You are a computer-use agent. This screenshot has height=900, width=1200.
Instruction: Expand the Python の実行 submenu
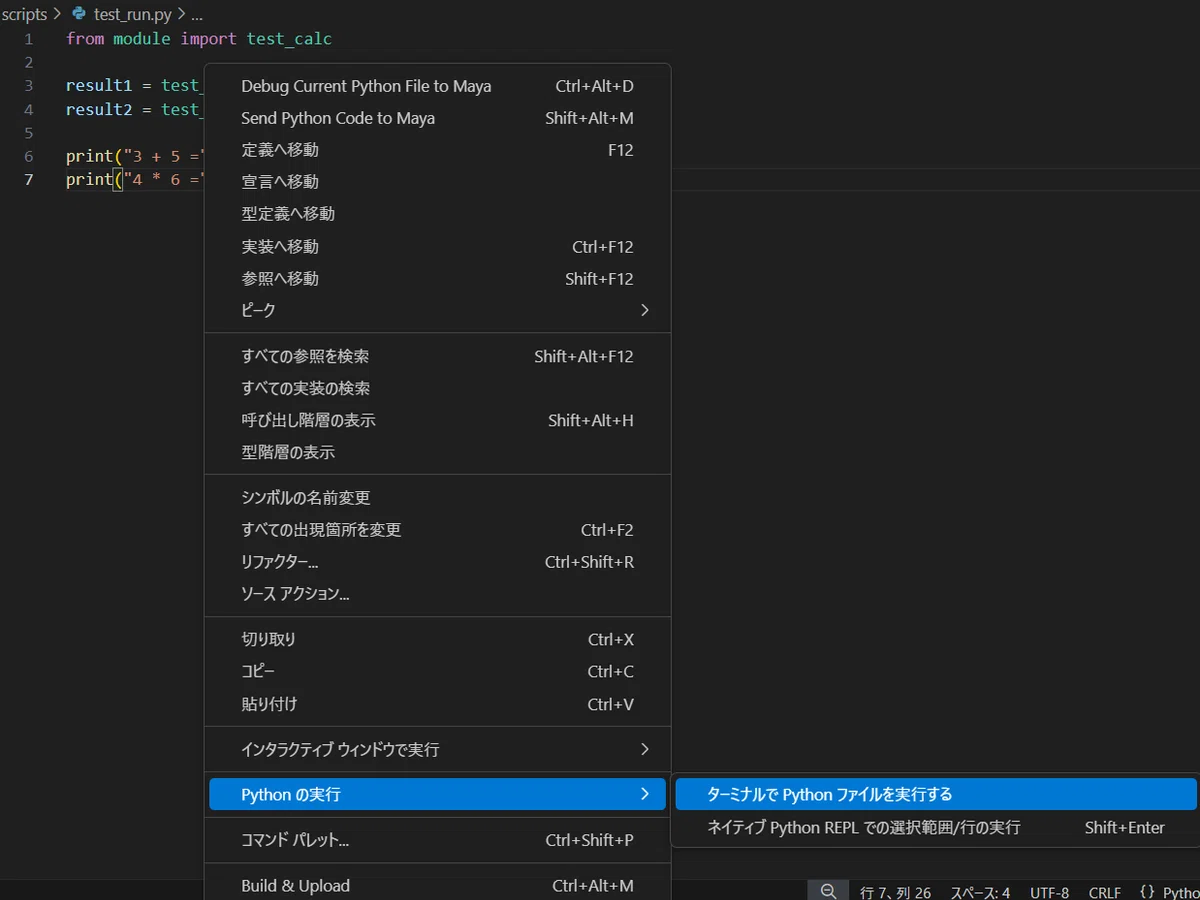[x=437, y=795]
